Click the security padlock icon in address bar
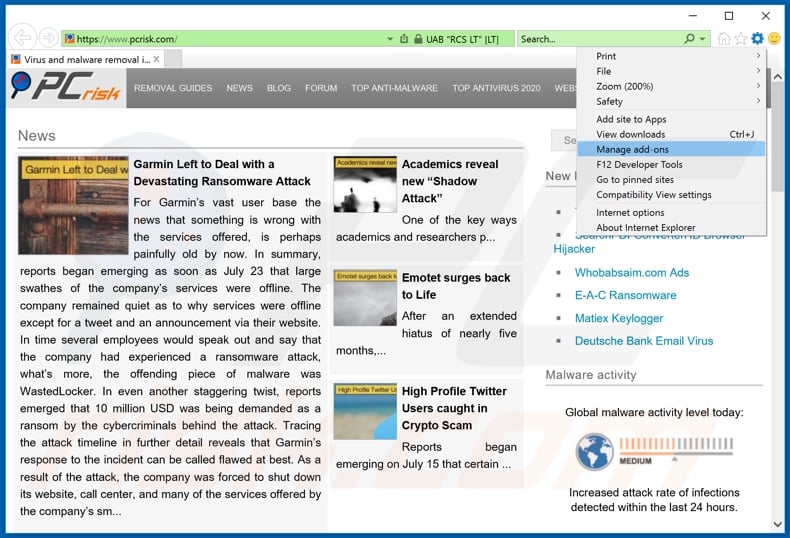The width and height of the screenshot is (790, 538). [405, 39]
